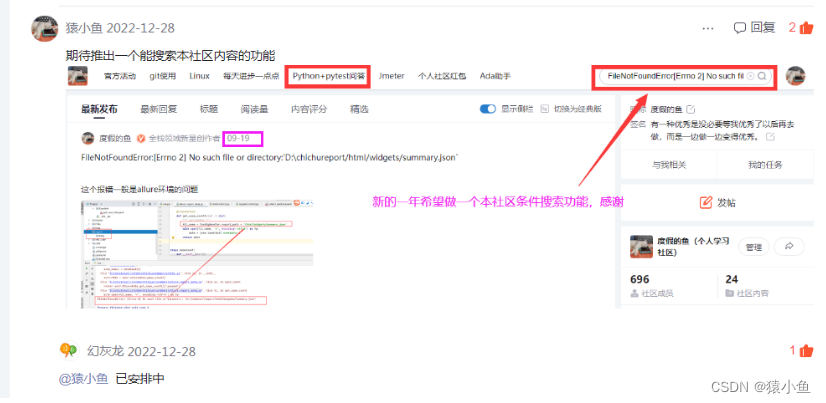Click the 度假的鱼 author name in post
The height and width of the screenshot is (403, 826).
[x=115, y=139]
